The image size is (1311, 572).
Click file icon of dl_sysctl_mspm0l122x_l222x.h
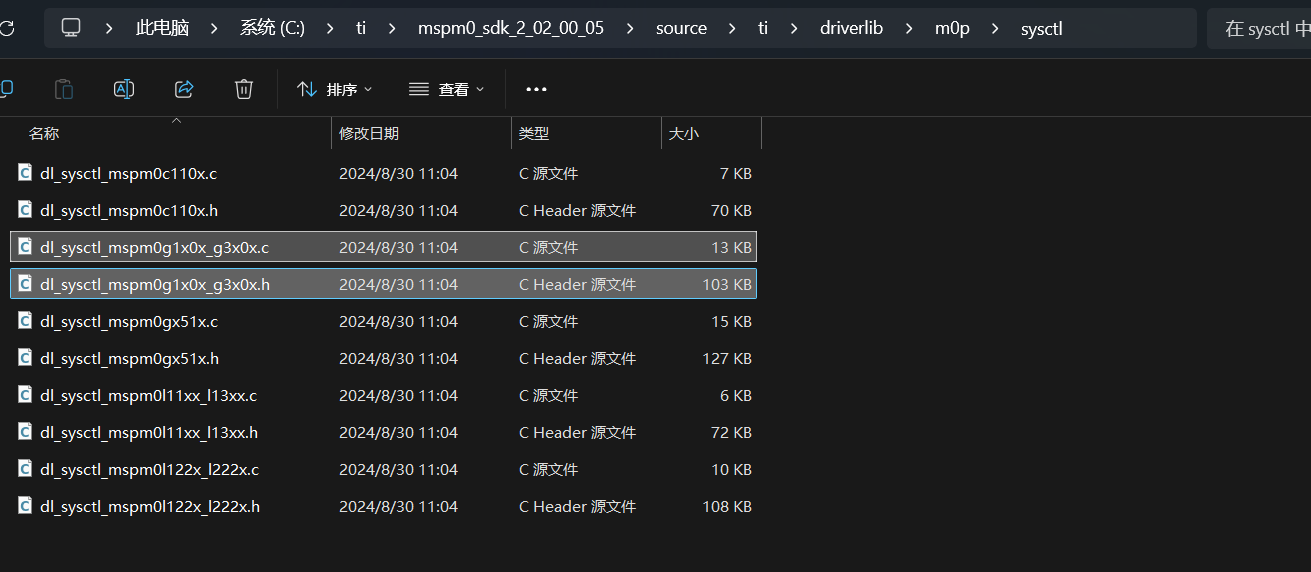click(x=26, y=506)
